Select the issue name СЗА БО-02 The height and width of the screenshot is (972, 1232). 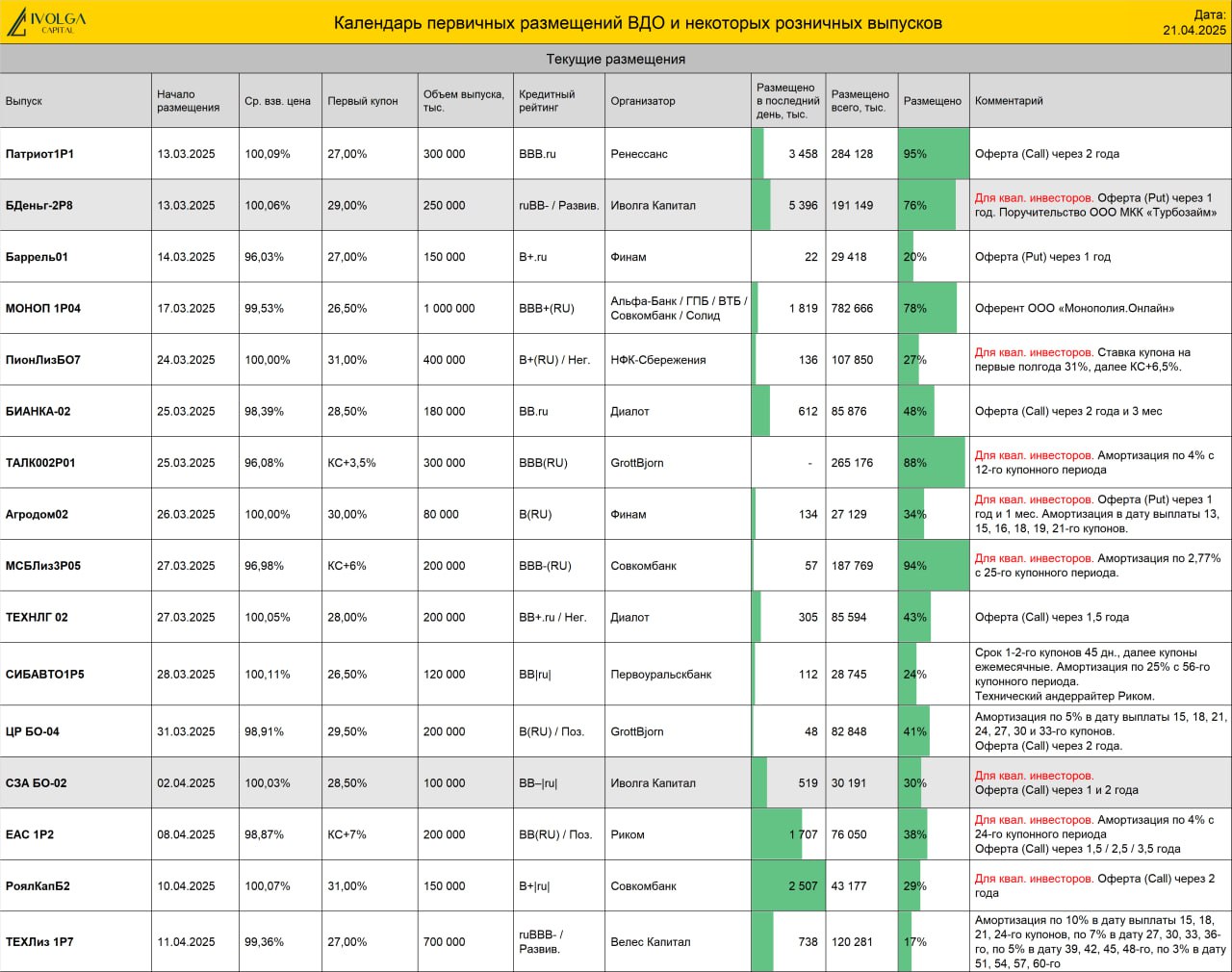pos(37,783)
